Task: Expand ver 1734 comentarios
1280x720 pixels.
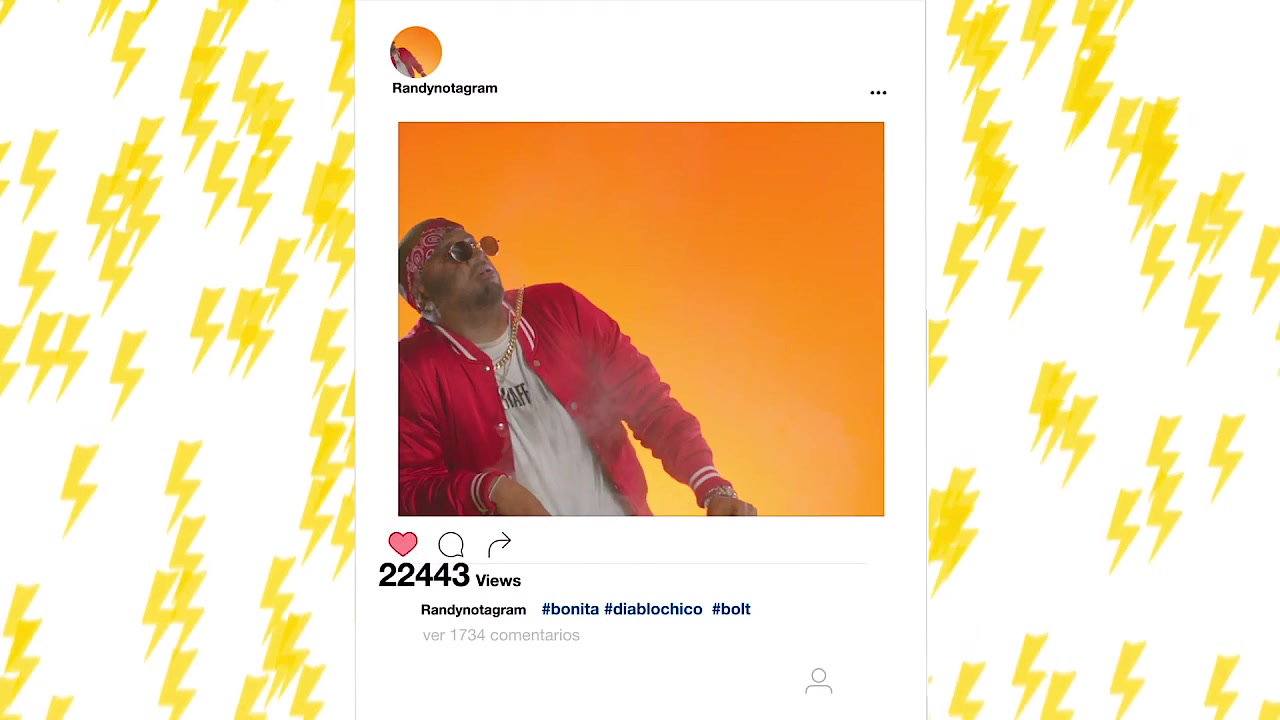Action: [x=501, y=635]
